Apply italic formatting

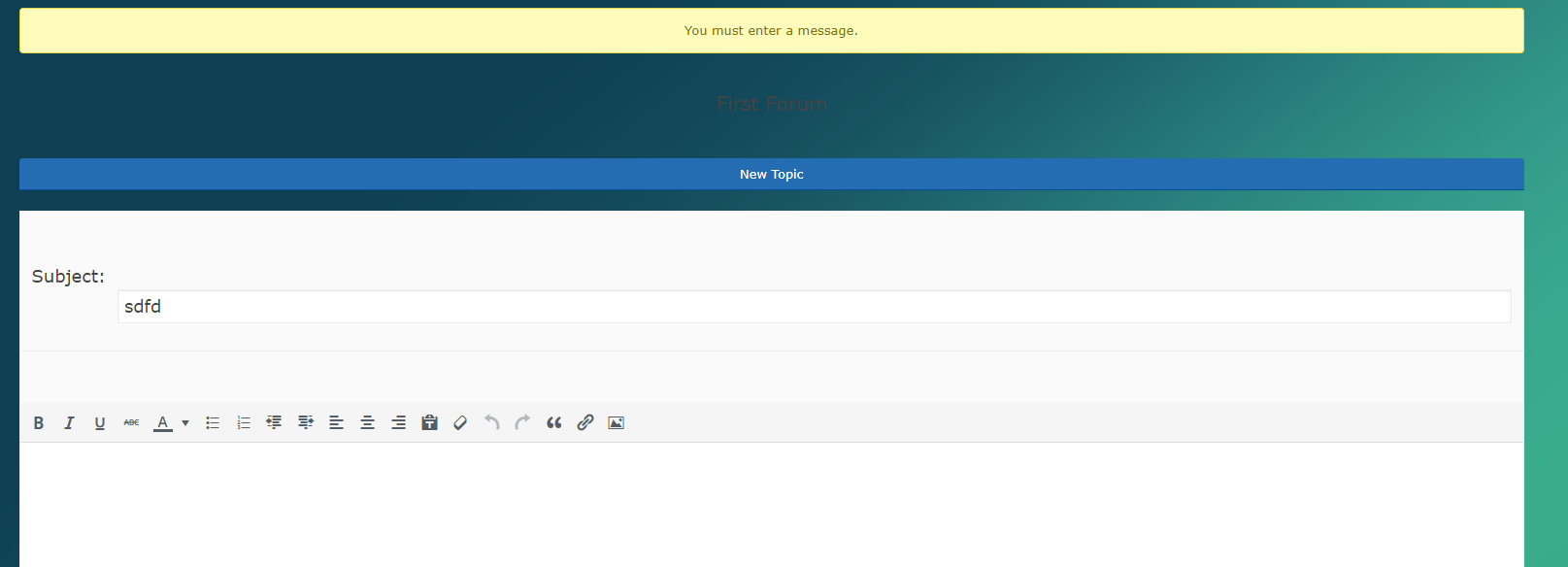pyautogui.click(x=69, y=423)
